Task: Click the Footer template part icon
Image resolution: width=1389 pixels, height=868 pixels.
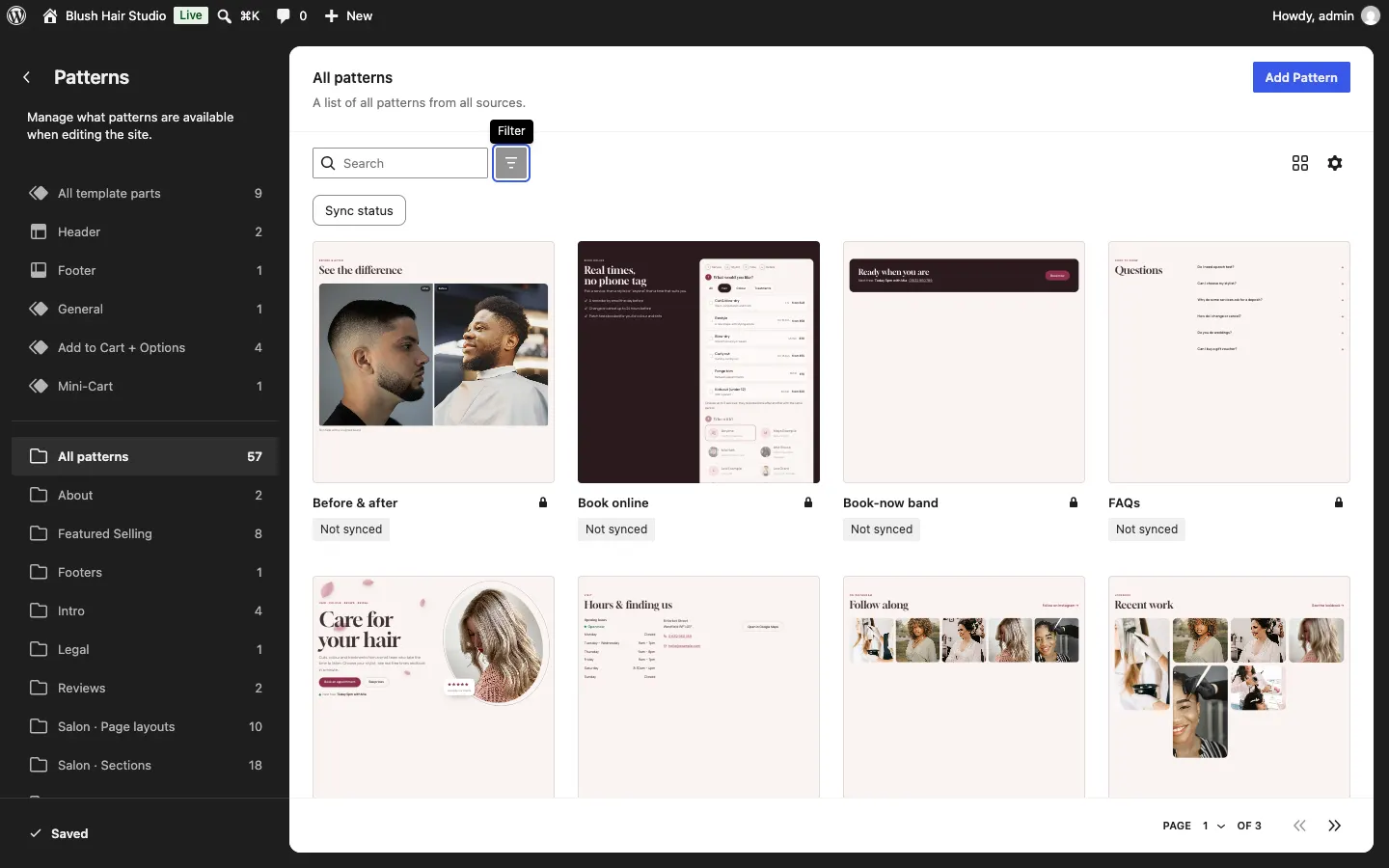Action: [x=39, y=270]
